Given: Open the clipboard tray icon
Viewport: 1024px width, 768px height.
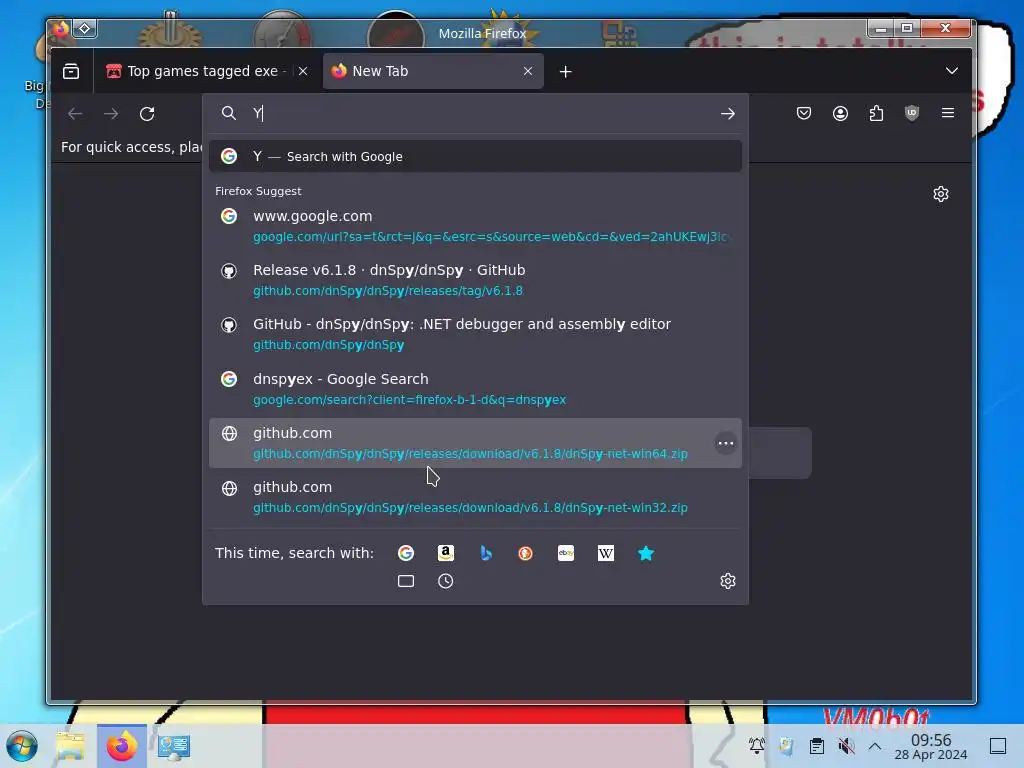Looking at the screenshot, I should pos(816,746).
